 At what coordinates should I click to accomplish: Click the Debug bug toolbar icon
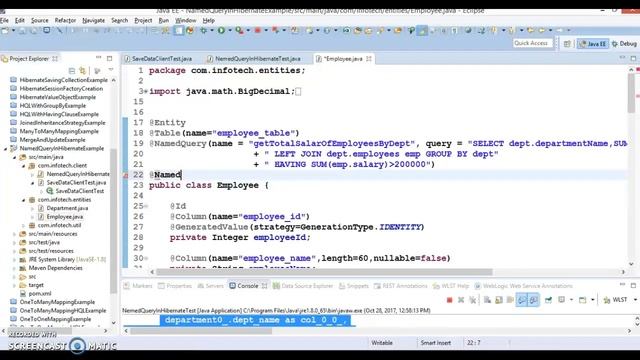[x=203, y=30]
